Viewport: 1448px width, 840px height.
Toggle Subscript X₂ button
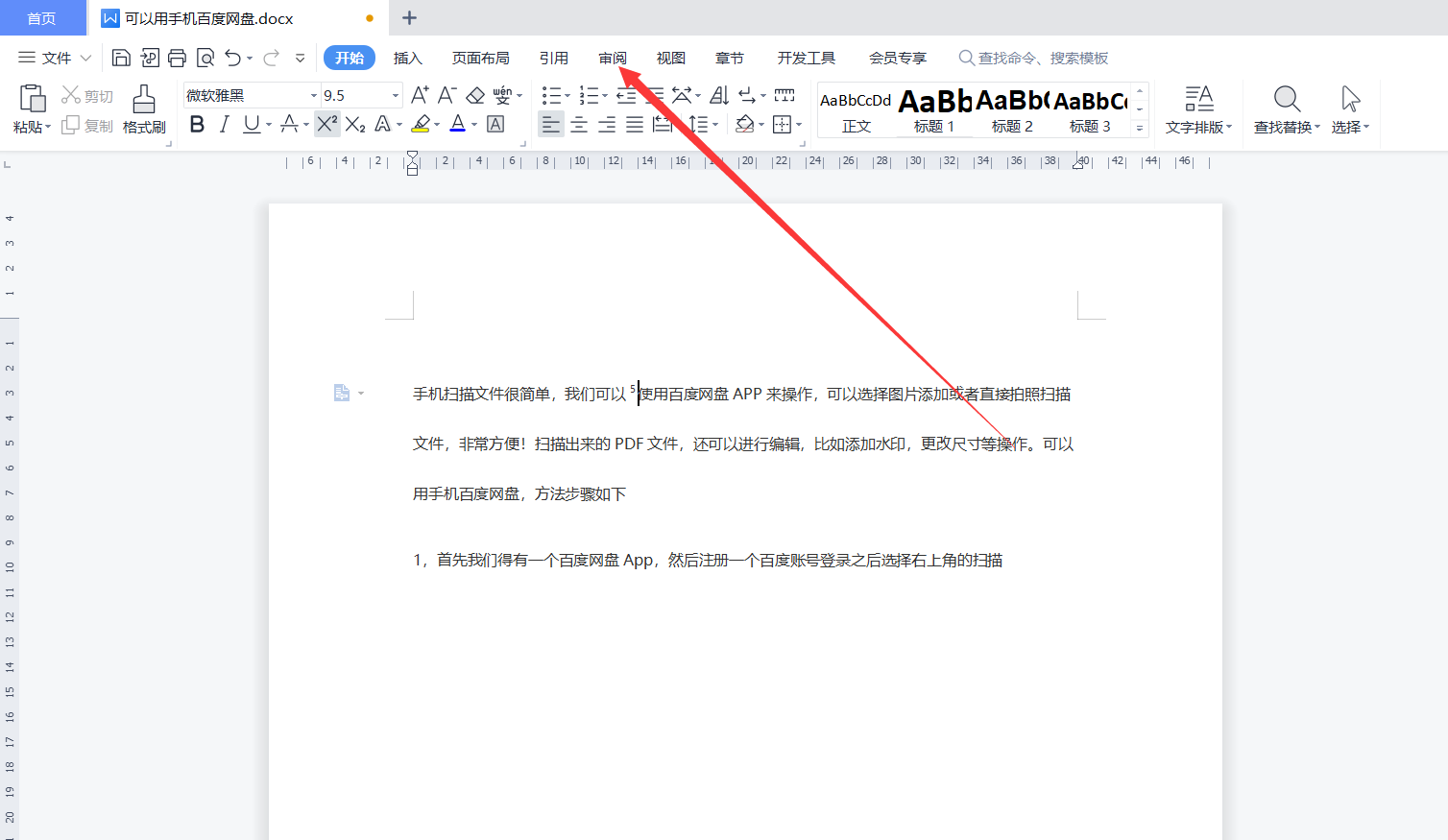[355, 124]
